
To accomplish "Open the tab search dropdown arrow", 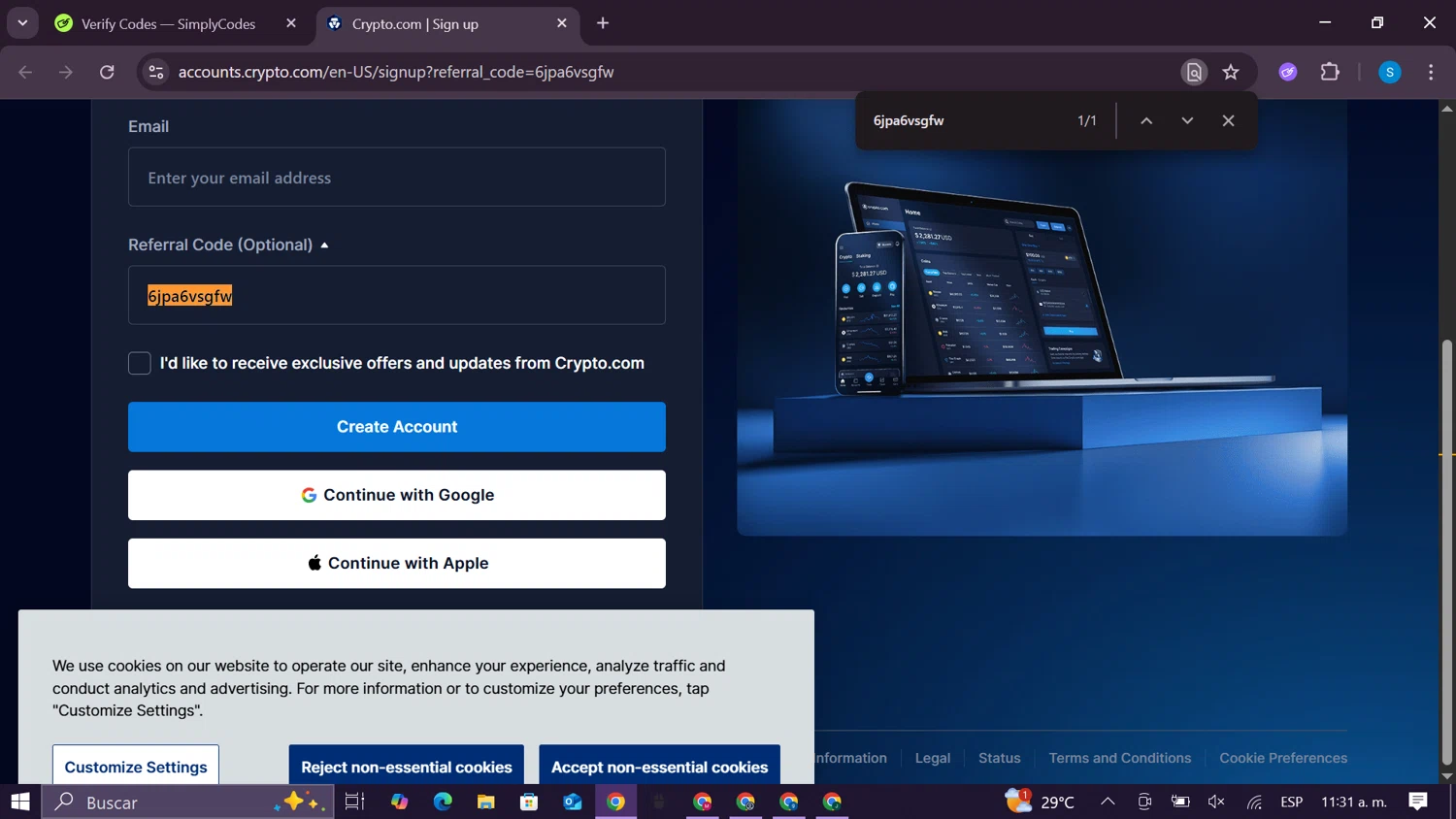I will click(x=22, y=23).
